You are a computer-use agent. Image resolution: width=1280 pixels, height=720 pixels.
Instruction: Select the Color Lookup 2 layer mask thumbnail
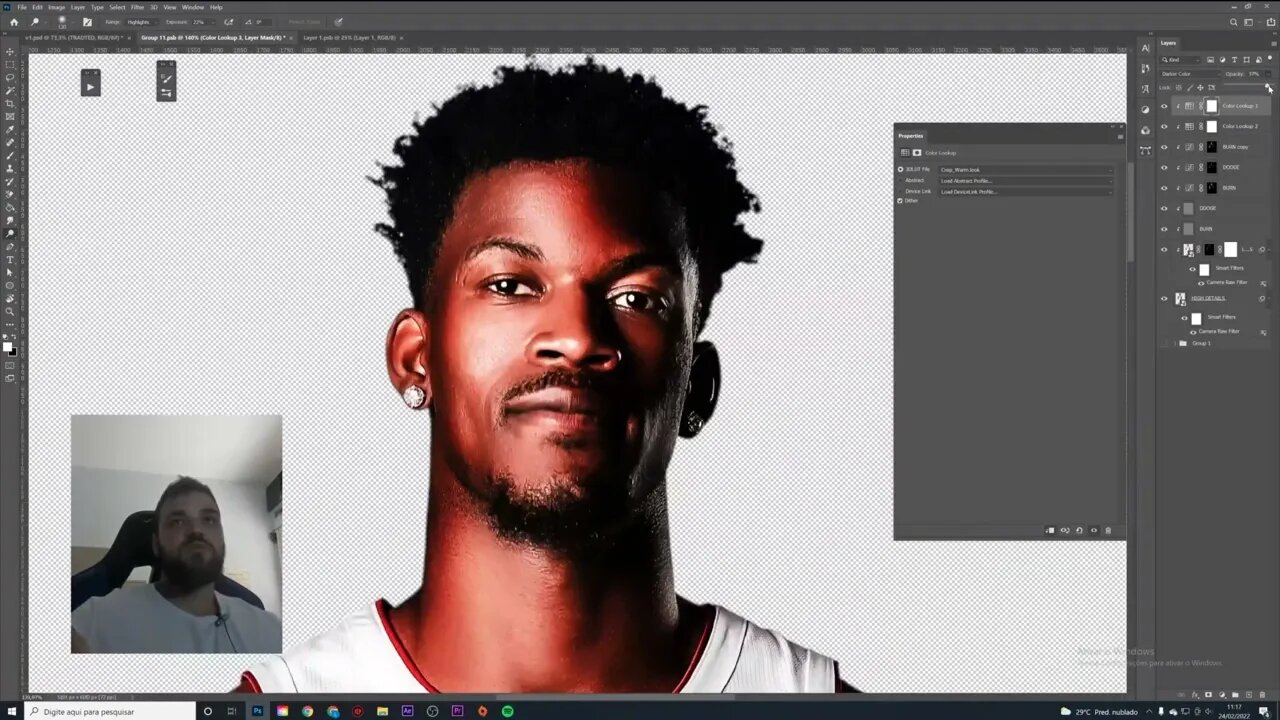[x=1212, y=126]
